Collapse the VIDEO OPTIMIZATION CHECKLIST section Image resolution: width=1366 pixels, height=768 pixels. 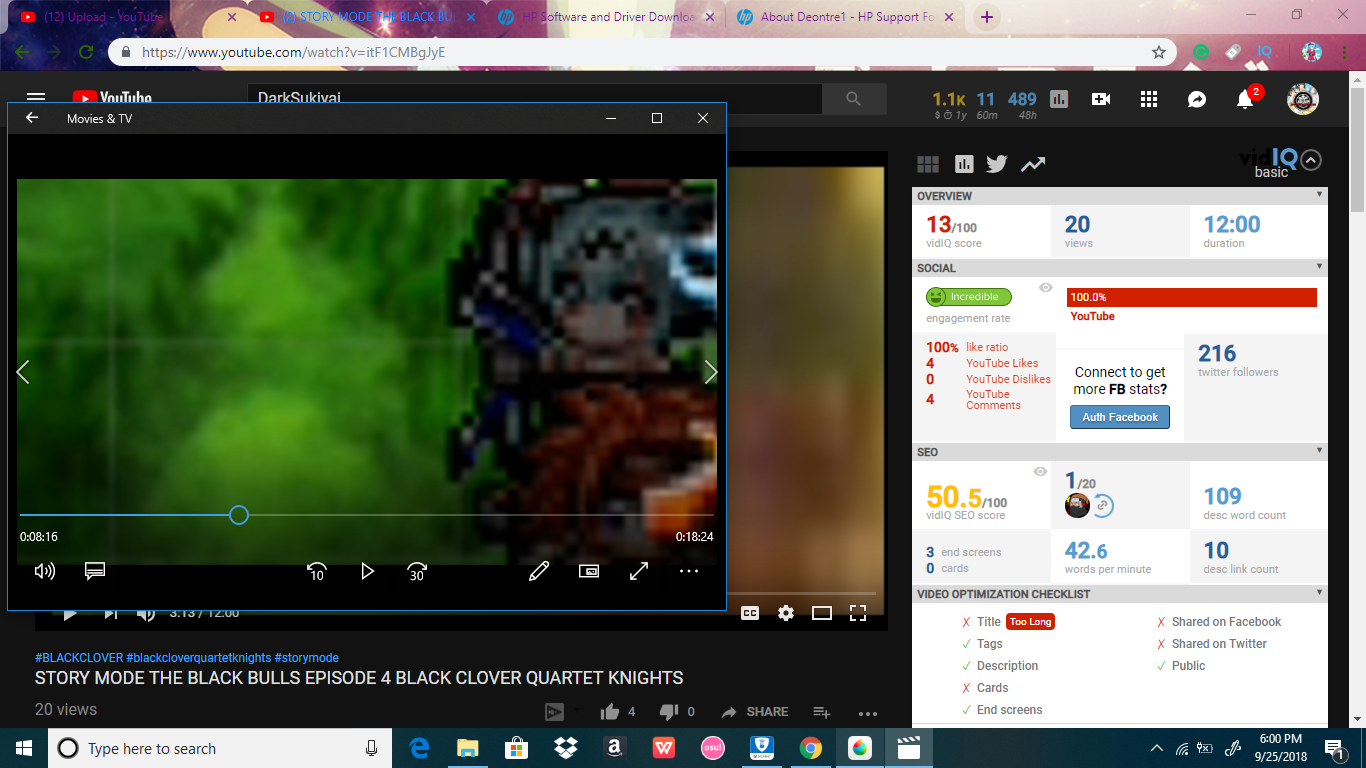(1319, 593)
